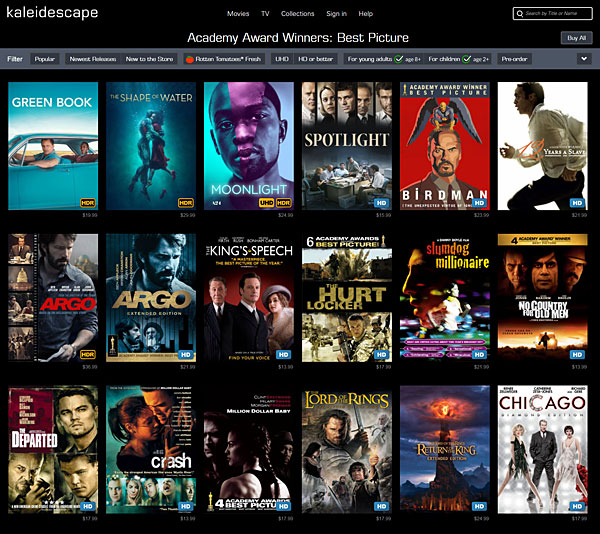Click the HD badge on The Departed

pos(88,506)
